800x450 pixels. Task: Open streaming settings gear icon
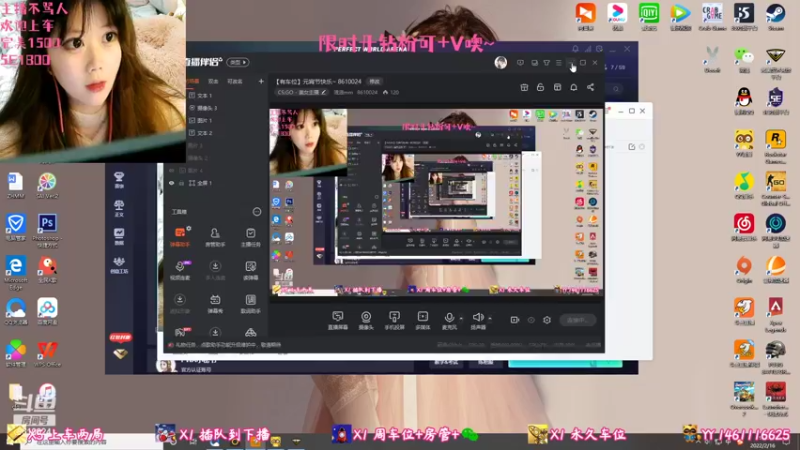pos(547,320)
